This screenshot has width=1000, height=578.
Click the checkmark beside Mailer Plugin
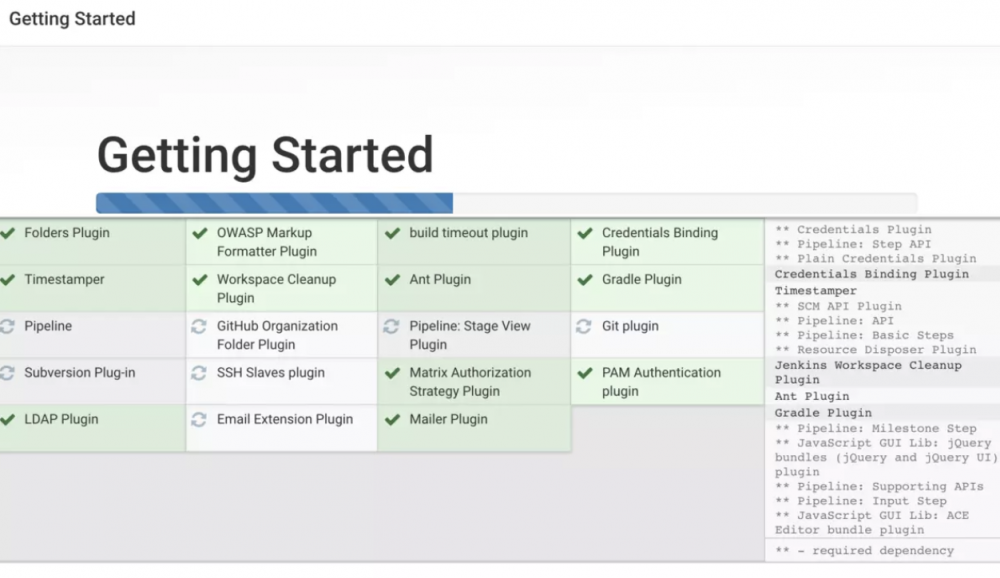[392, 420]
